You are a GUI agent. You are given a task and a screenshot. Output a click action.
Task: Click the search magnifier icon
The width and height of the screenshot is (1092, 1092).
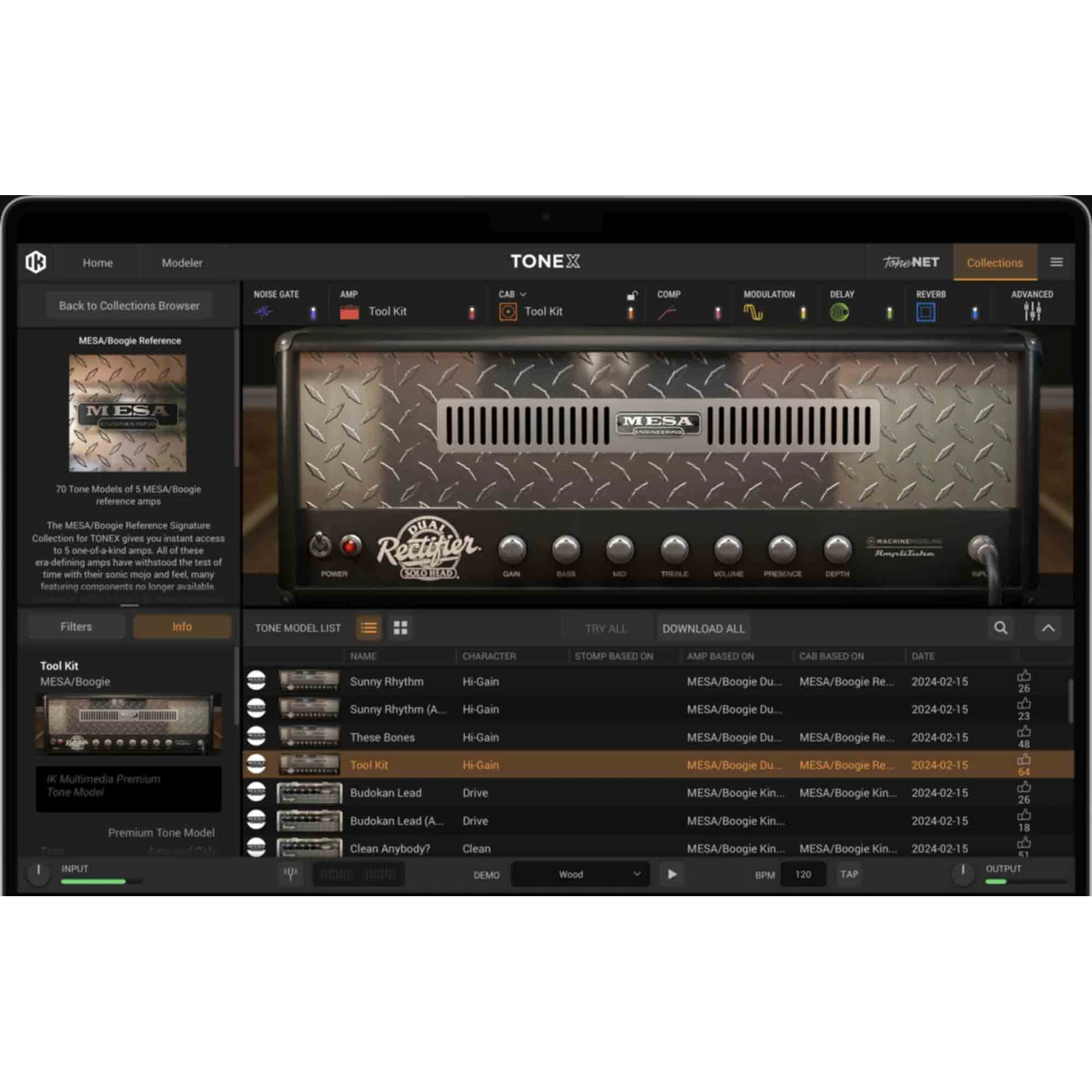[x=1001, y=628]
